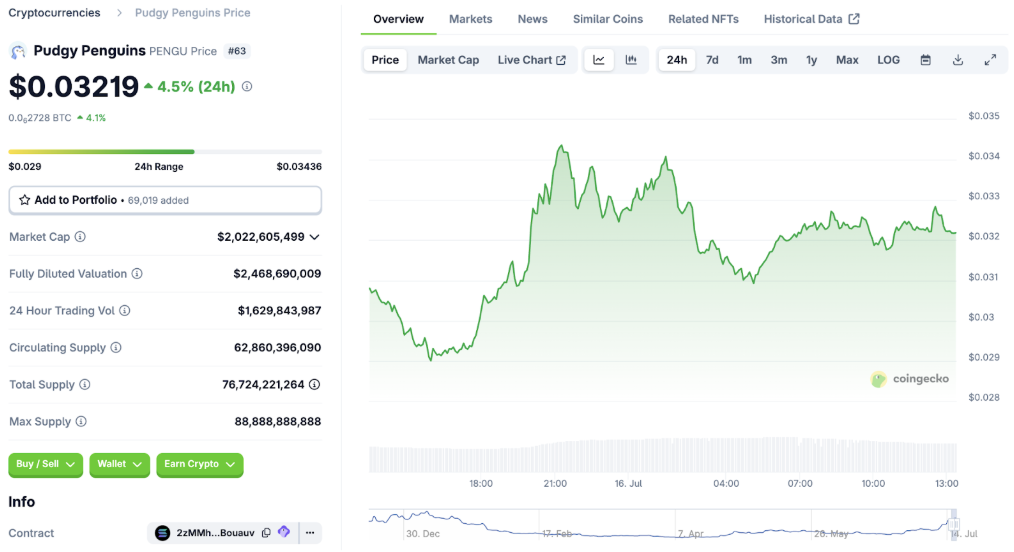Screen dimensions: 1014x552
Task: Click the #63 rank badge
Action: [x=237, y=51]
